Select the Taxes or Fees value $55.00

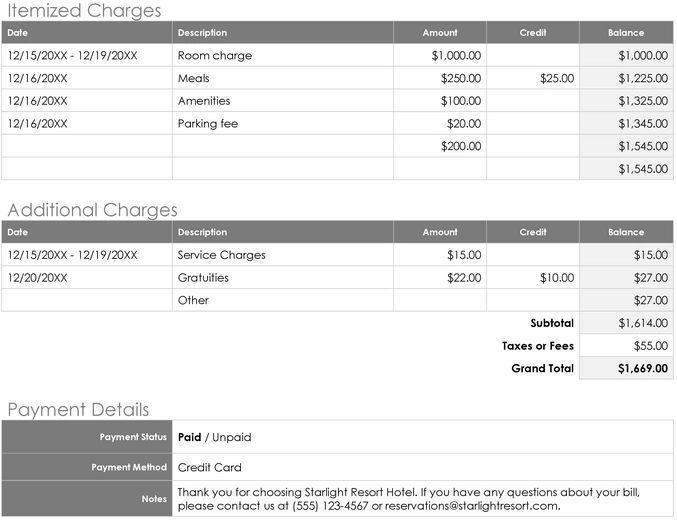coord(651,346)
